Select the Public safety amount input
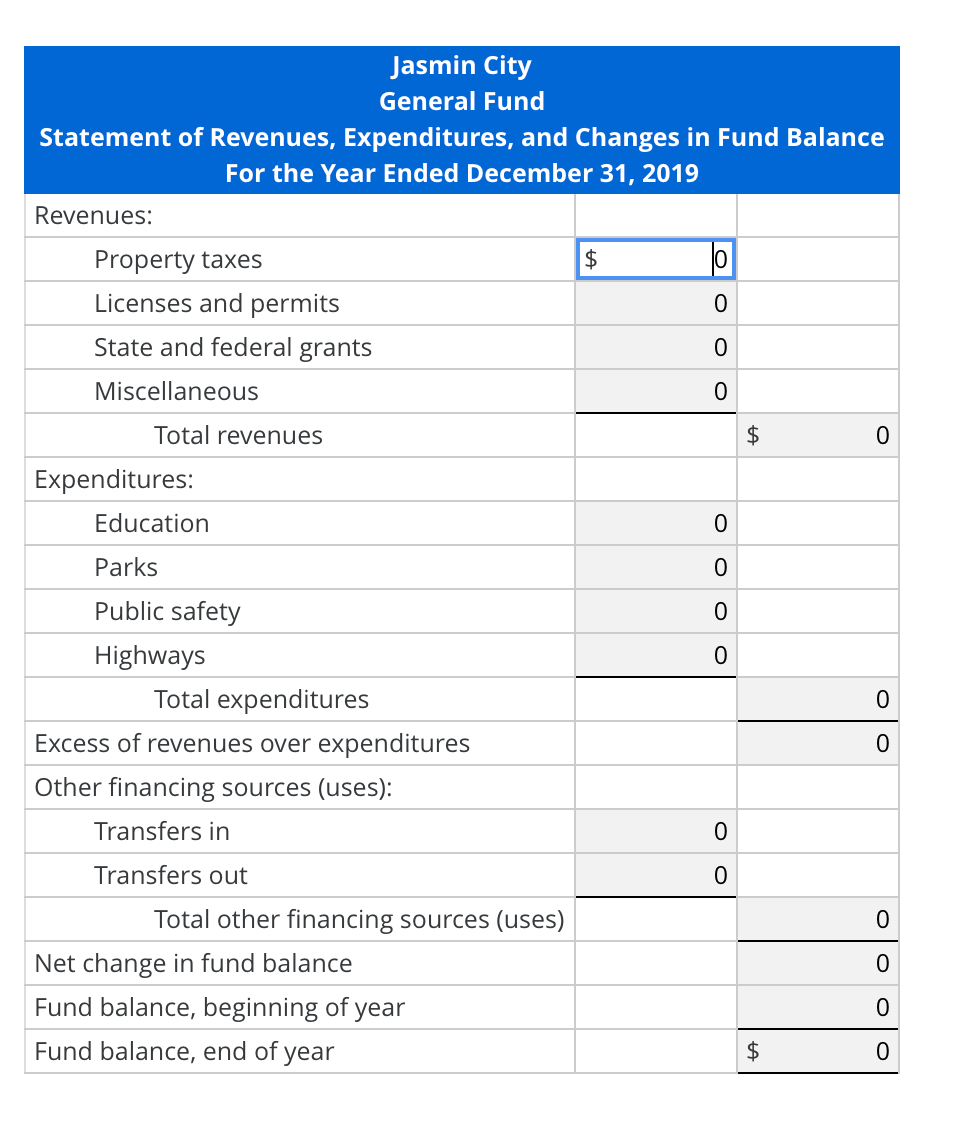The height and width of the screenshot is (1146, 980). (x=655, y=611)
